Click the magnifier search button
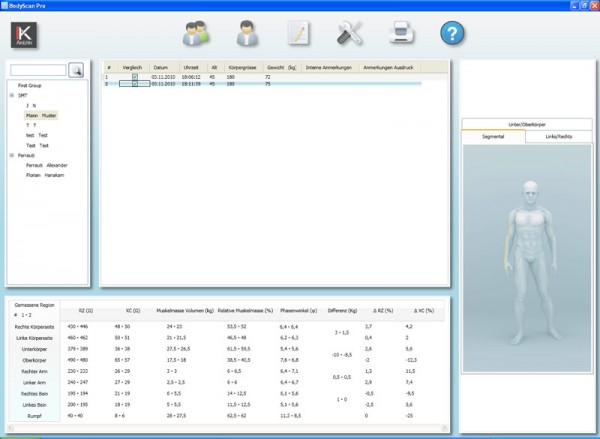This screenshot has width=600, height=439. [76, 70]
